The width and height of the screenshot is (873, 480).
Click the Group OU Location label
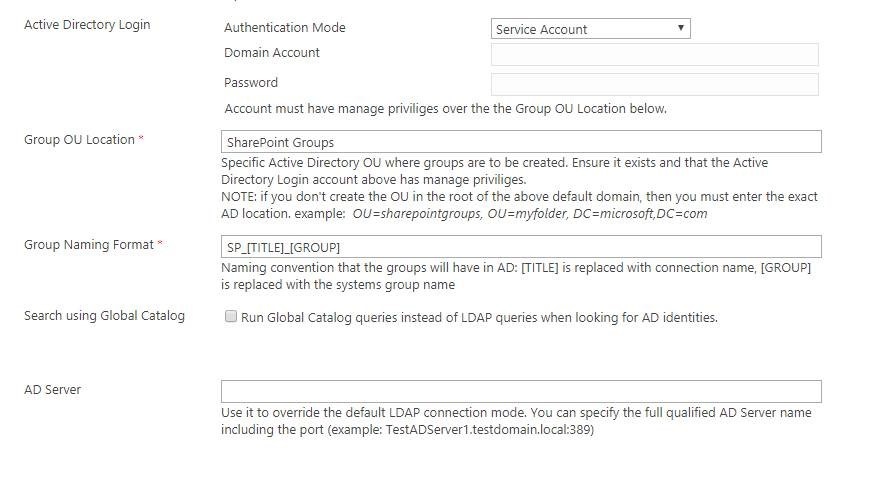(x=79, y=140)
